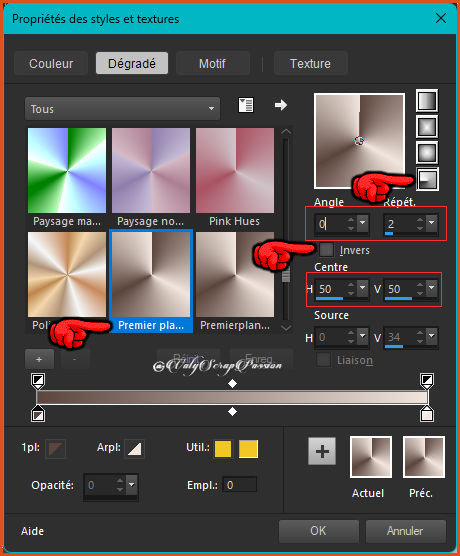
Task: Open the Angle value dropdown arrow
Action: 362,223
